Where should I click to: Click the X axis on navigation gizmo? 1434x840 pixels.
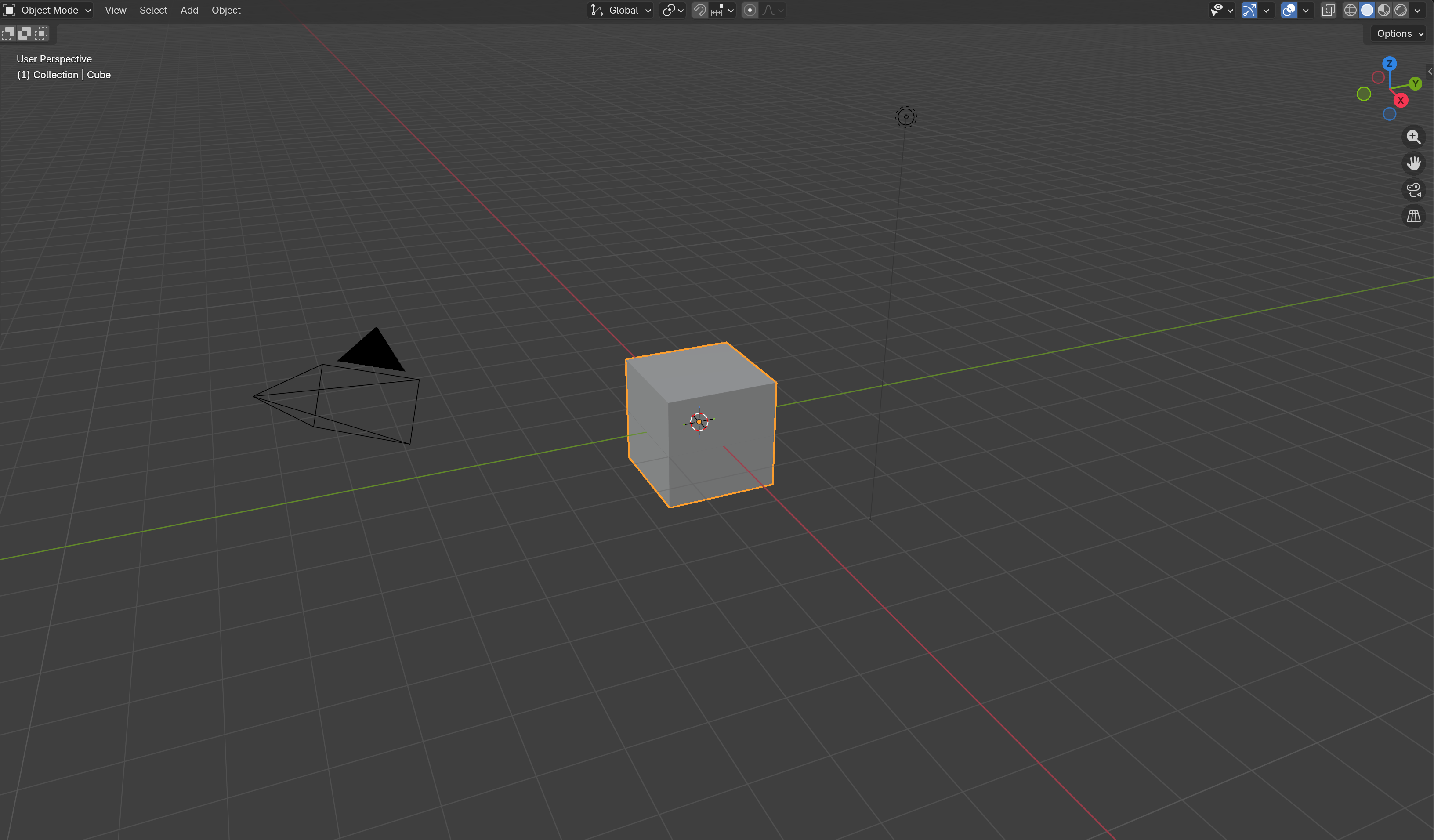1401,100
